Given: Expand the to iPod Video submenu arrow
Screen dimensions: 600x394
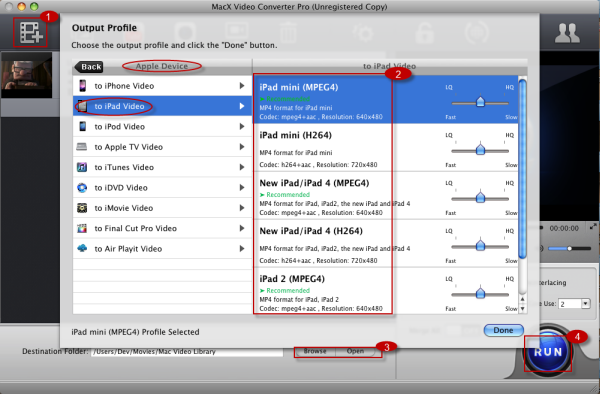Looking at the screenshot, I should [x=242, y=126].
